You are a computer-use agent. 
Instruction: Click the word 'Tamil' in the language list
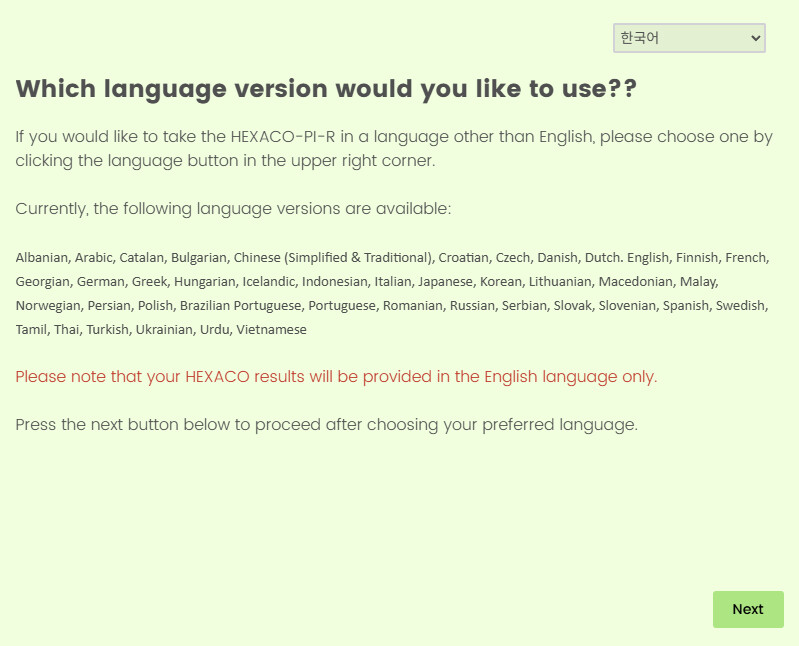(31, 330)
